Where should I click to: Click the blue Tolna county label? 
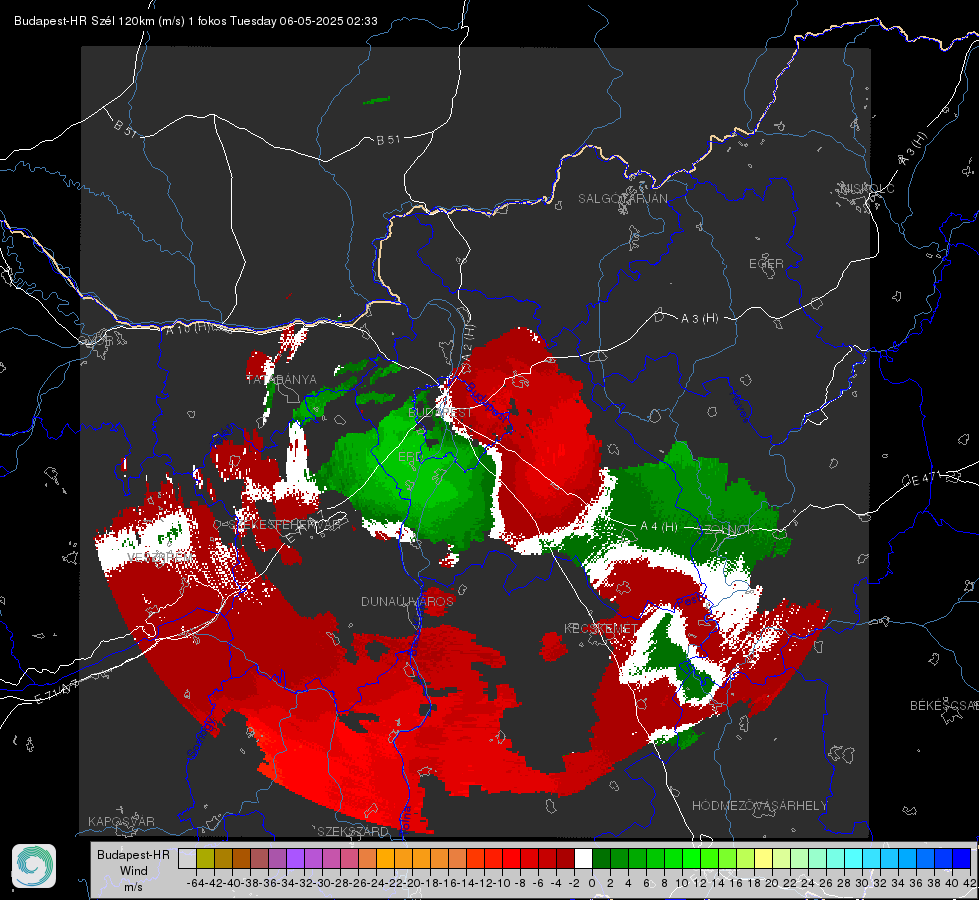coord(405,819)
